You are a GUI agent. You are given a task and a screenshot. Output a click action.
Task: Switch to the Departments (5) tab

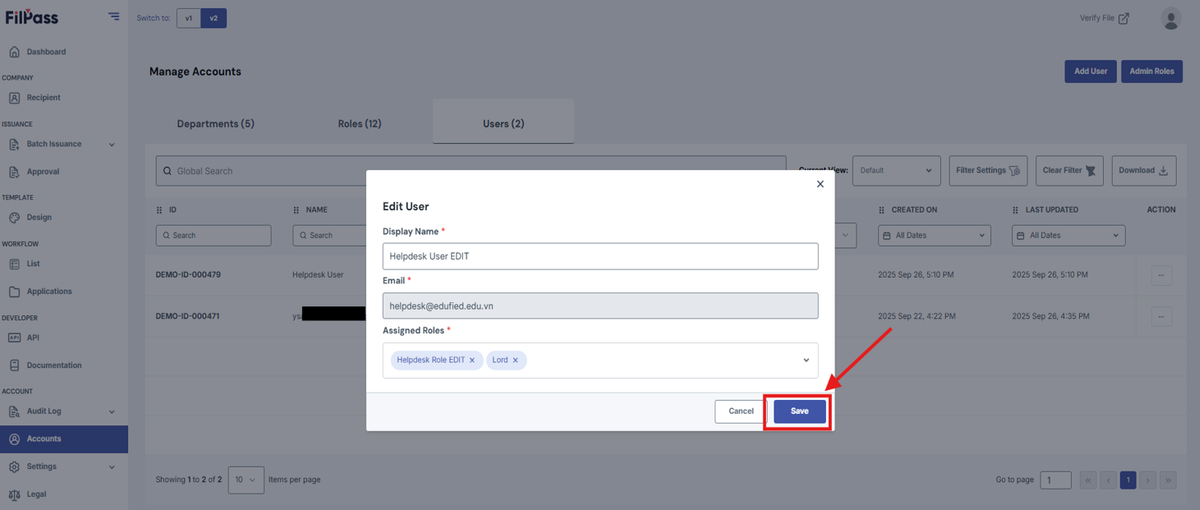point(216,124)
